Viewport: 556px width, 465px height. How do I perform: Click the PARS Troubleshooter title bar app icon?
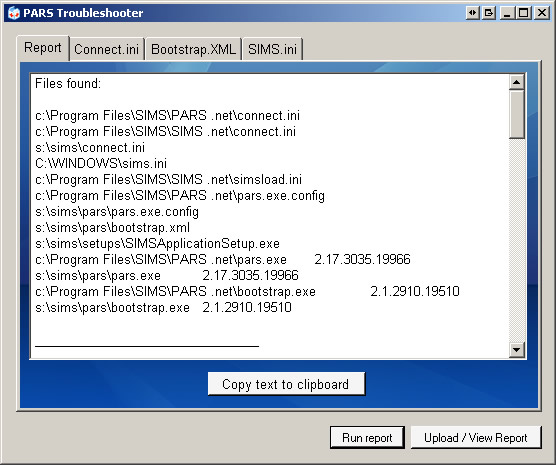[x=13, y=13]
